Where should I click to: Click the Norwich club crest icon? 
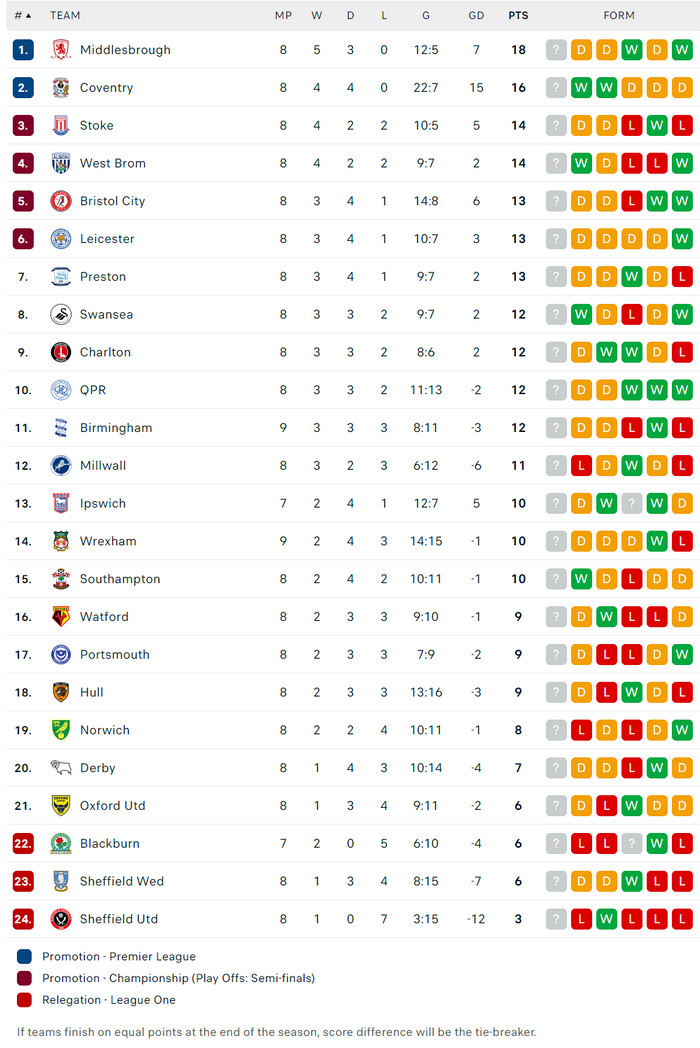click(61, 730)
